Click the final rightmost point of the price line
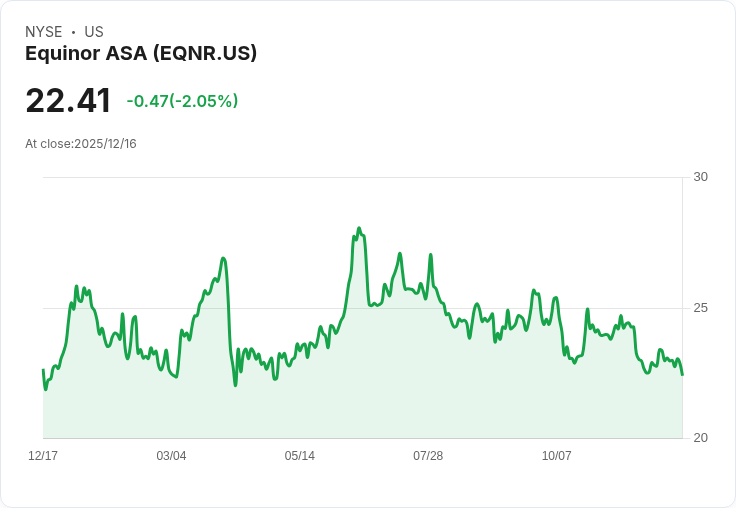 pos(682,375)
